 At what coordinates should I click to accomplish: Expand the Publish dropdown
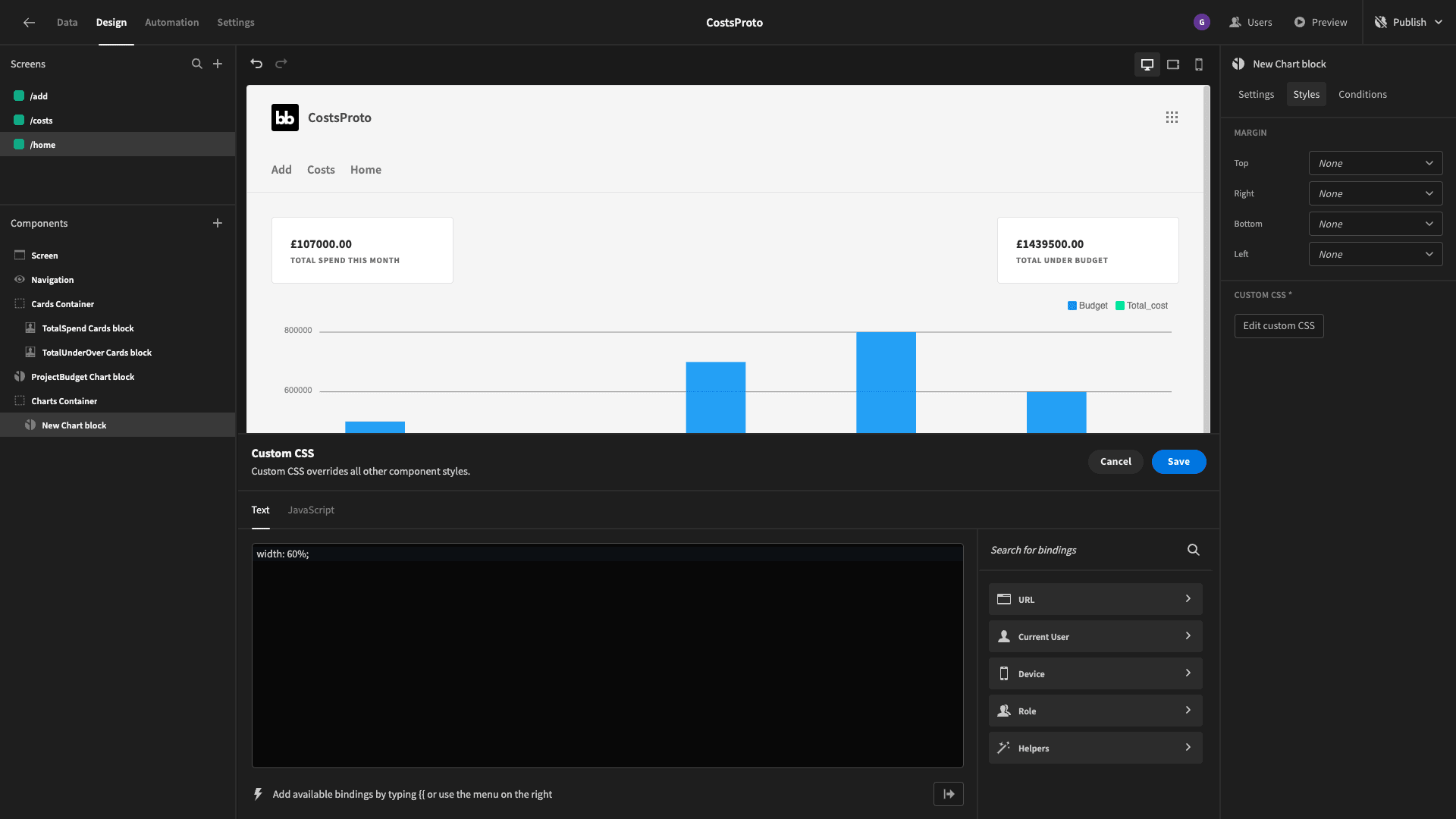click(x=1439, y=22)
